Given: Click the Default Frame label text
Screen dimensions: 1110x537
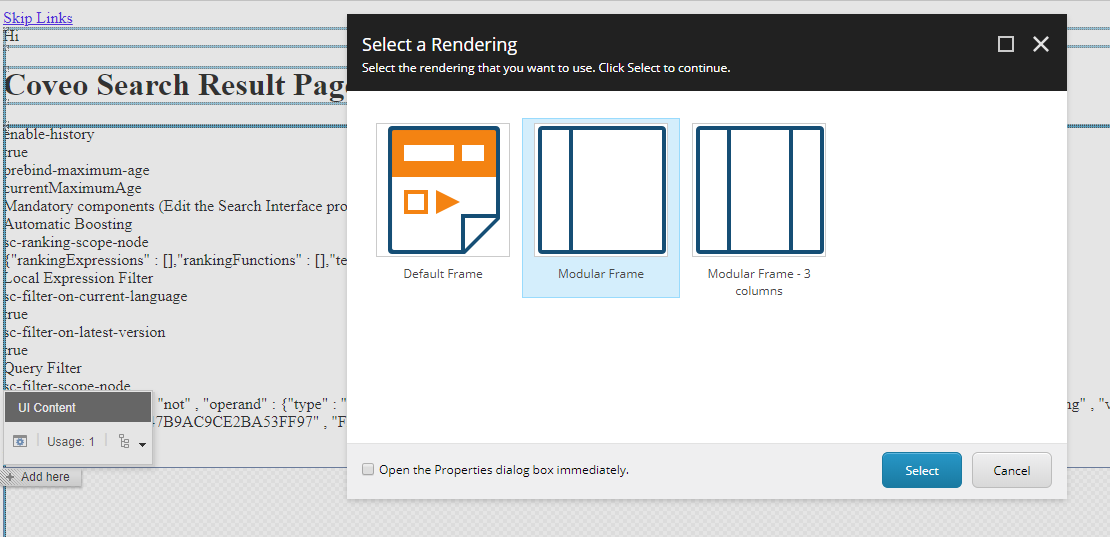Looking at the screenshot, I should (443, 273).
